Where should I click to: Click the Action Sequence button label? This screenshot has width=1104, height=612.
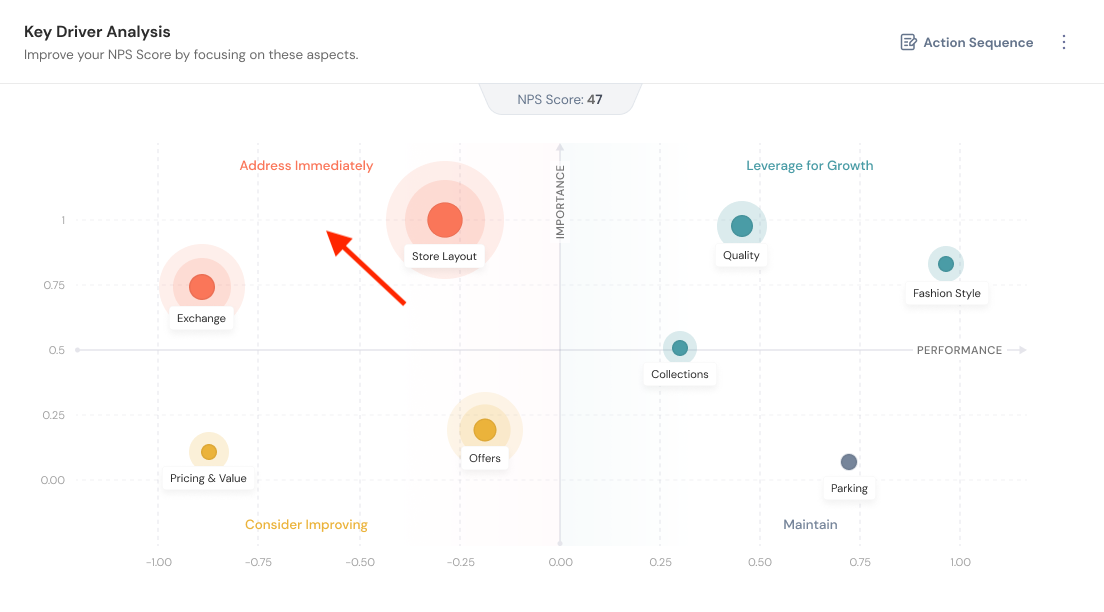pos(978,42)
